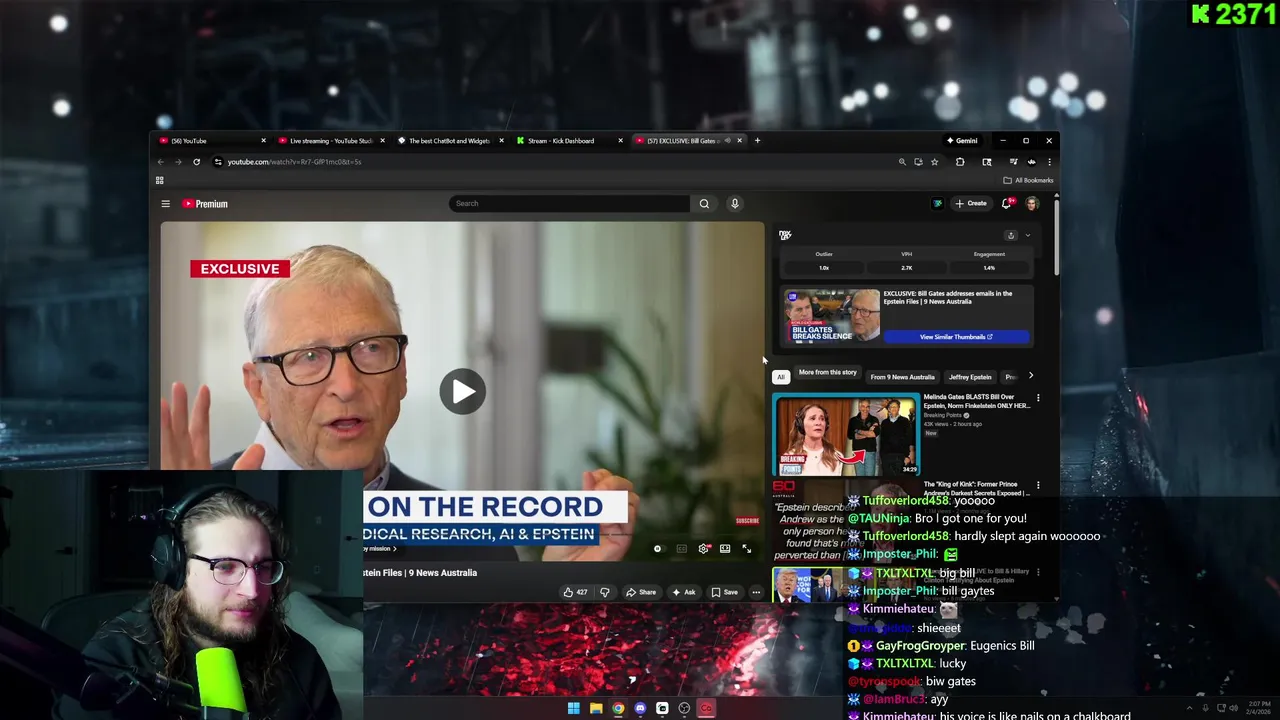Click into the YouTube search field
Image resolution: width=1280 pixels, height=720 pixels.
pyautogui.click(x=570, y=204)
